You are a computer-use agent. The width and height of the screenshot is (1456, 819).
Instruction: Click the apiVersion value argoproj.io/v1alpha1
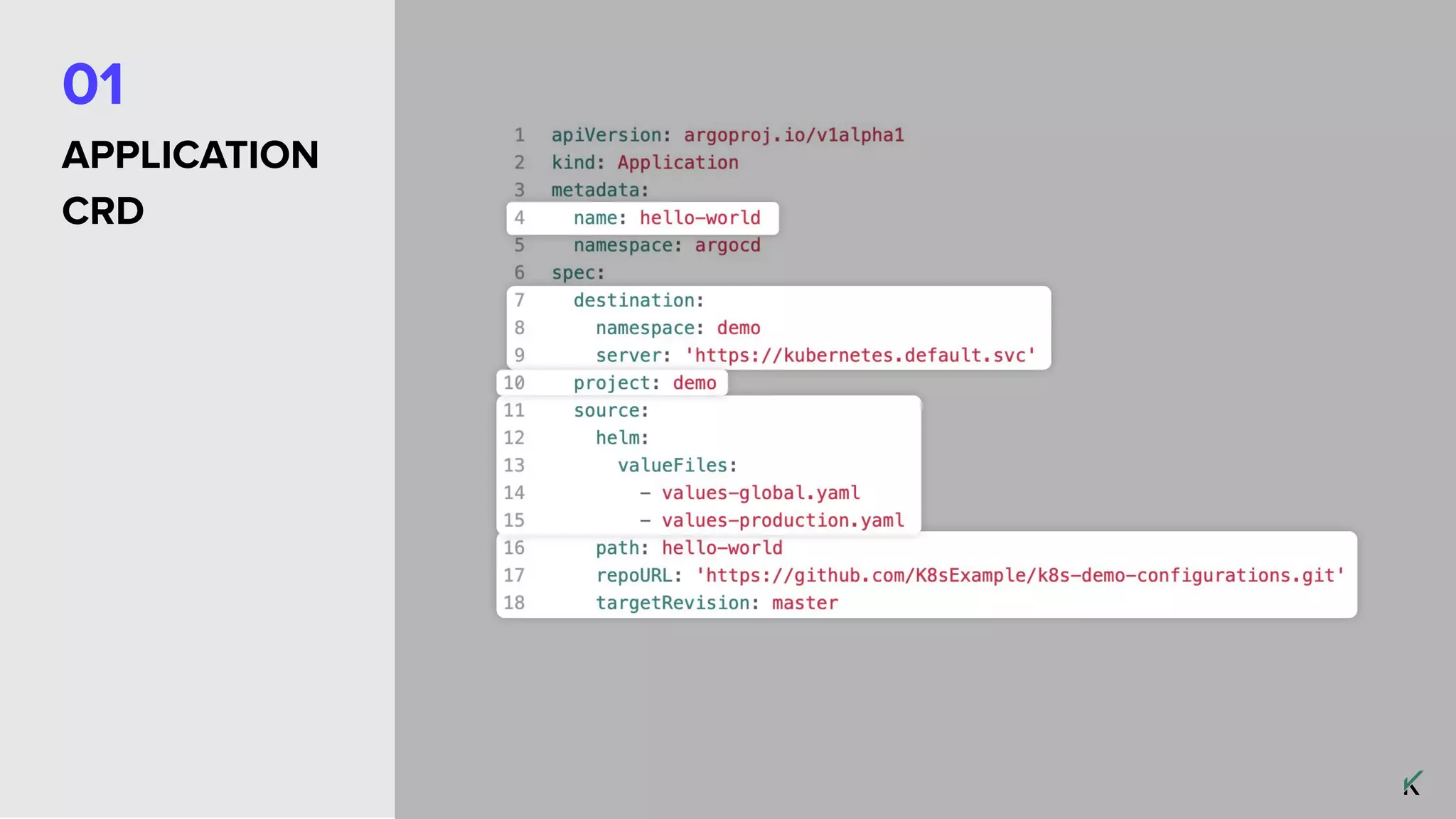point(793,135)
